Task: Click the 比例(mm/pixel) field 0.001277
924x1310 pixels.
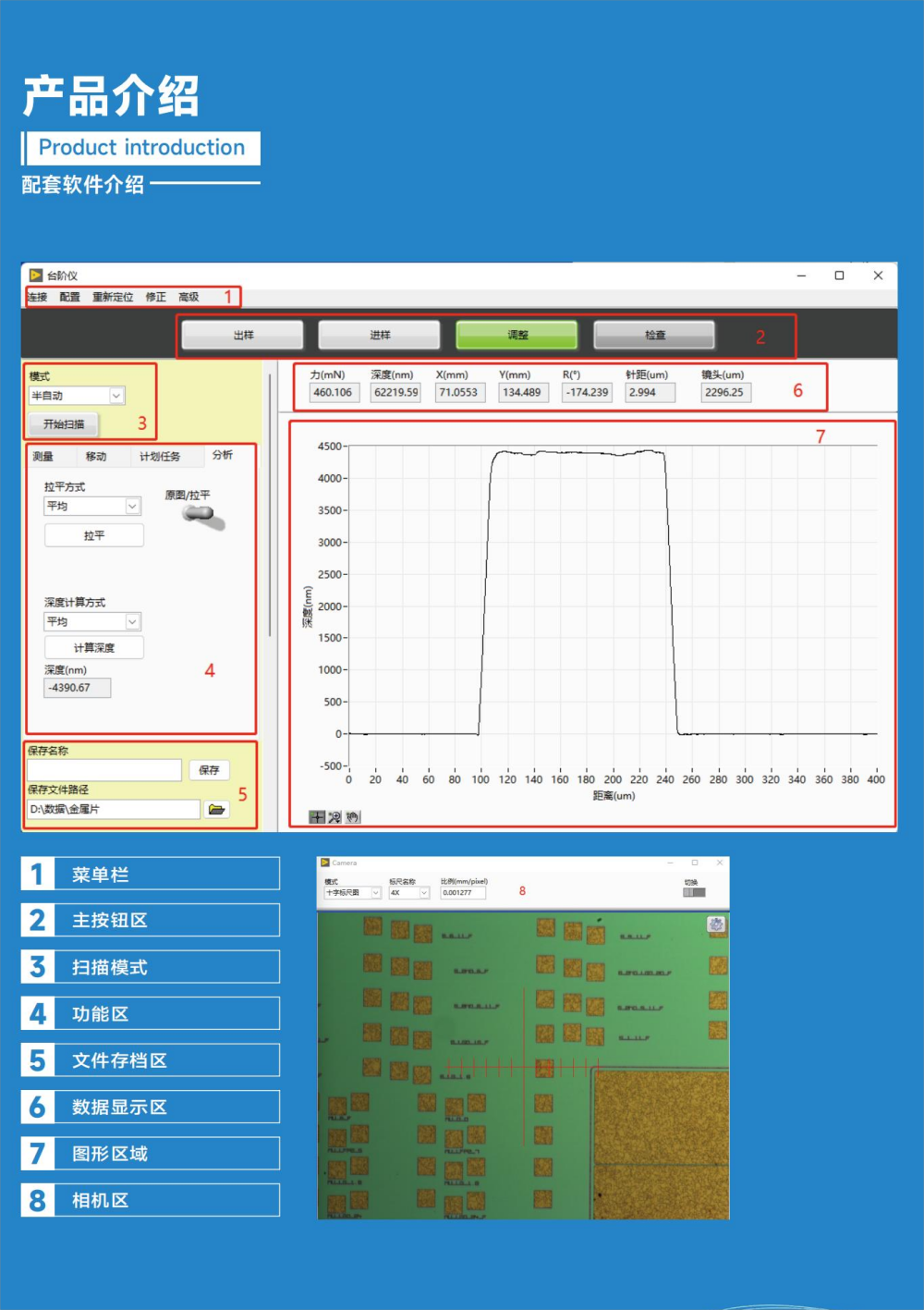Action: click(x=463, y=892)
